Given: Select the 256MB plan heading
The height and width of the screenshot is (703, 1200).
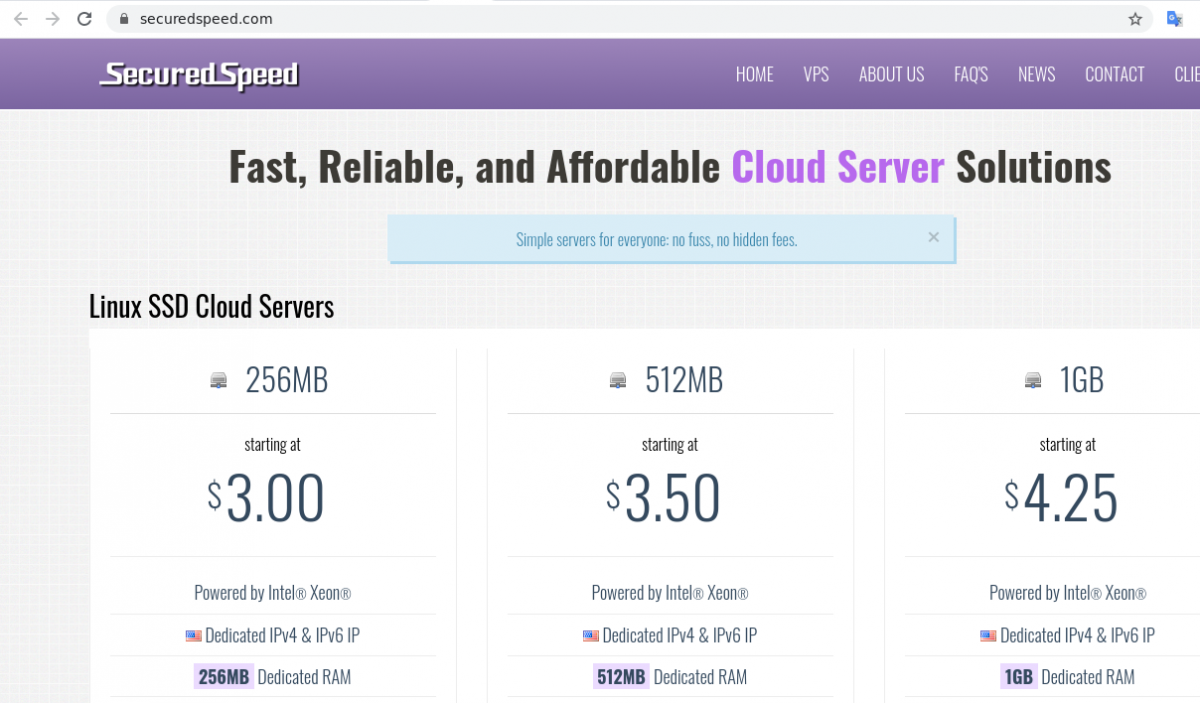Looking at the screenshot, I should (x=287, y=380).
